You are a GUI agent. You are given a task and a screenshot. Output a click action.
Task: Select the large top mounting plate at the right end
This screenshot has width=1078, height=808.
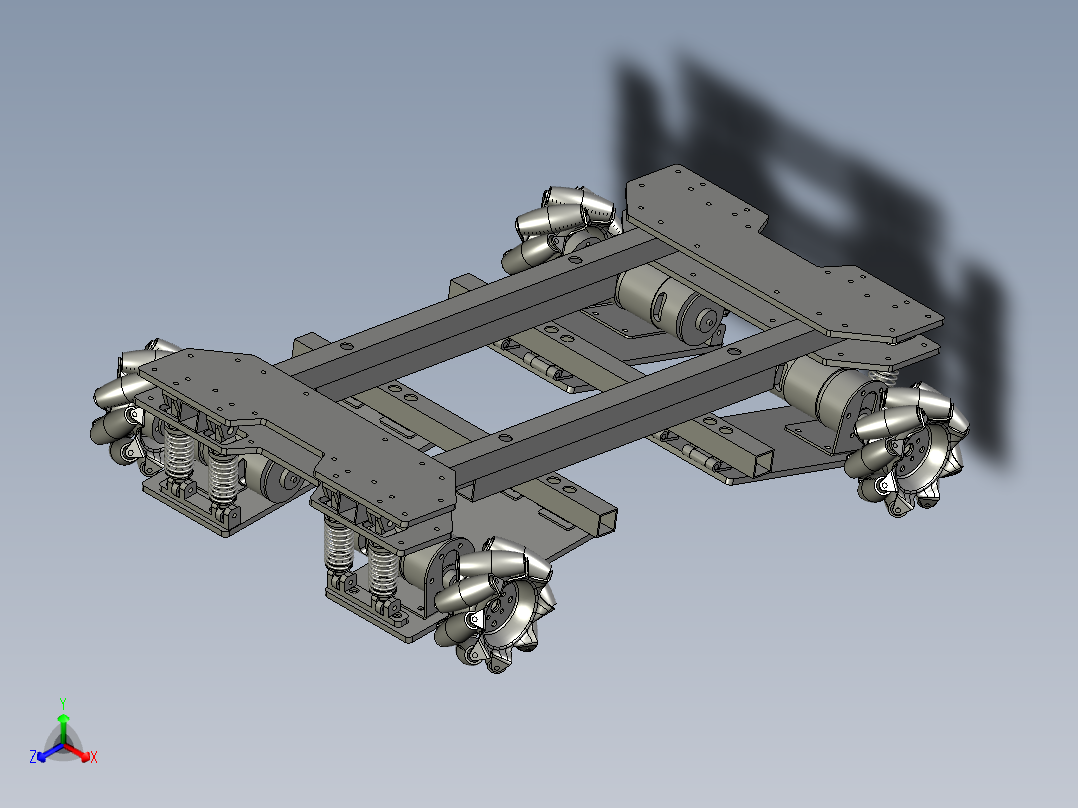tap(784, 254)
